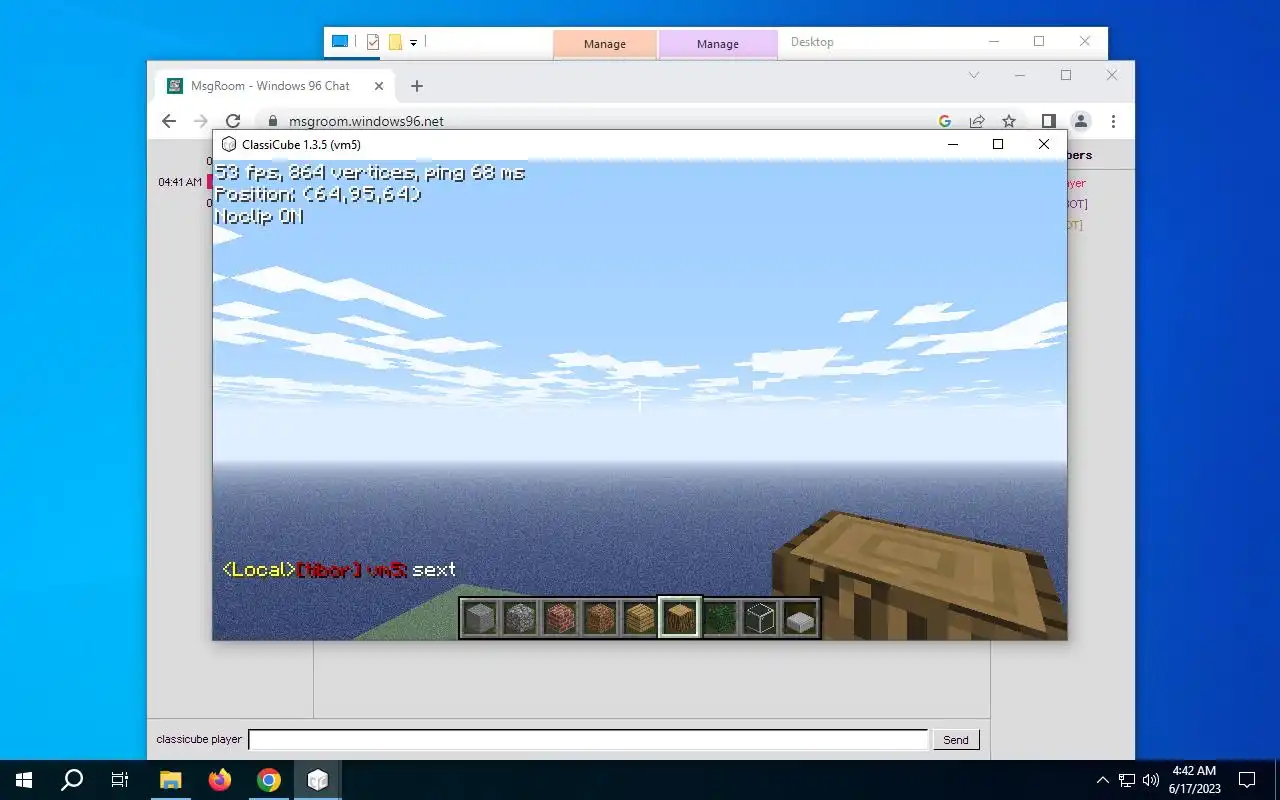Open Windows taskbar search
The width and height of the screenshot is (1280, 800).
click(72, 780)
